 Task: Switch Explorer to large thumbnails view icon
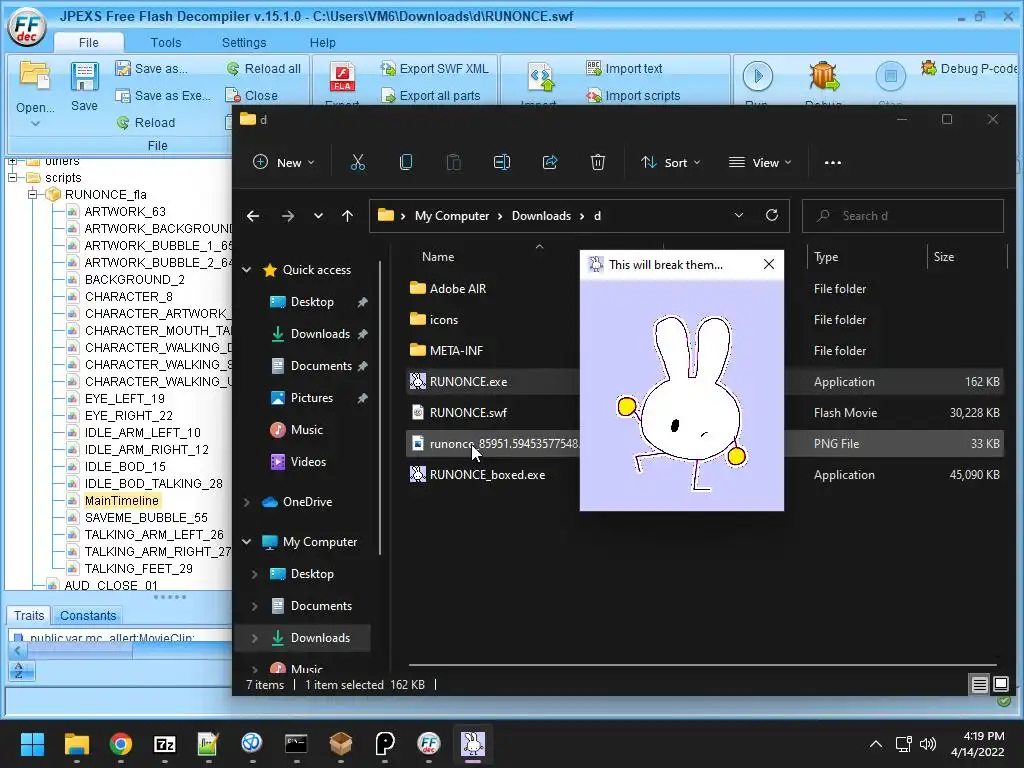click(x=1000, y=684)
